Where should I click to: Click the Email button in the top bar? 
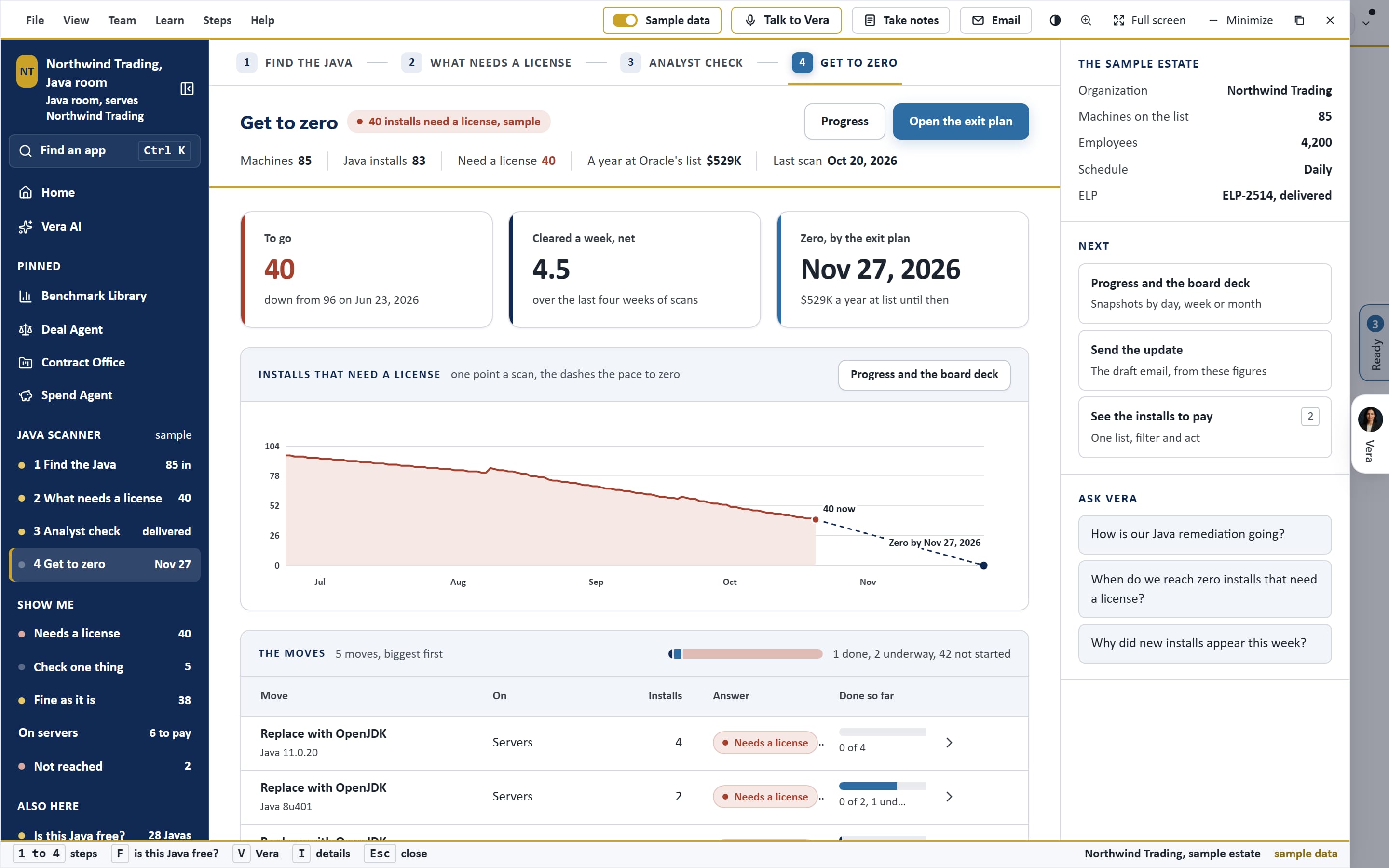(x=995, y=20)
